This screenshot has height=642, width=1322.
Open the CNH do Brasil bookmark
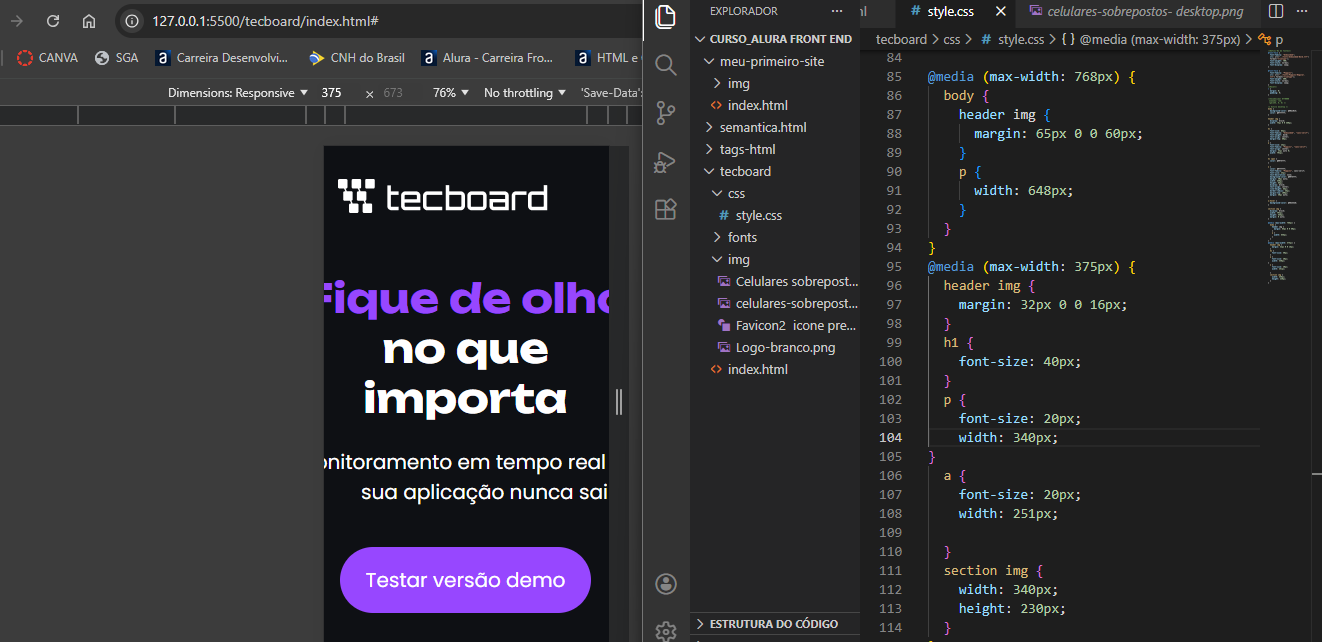(356, 58)
